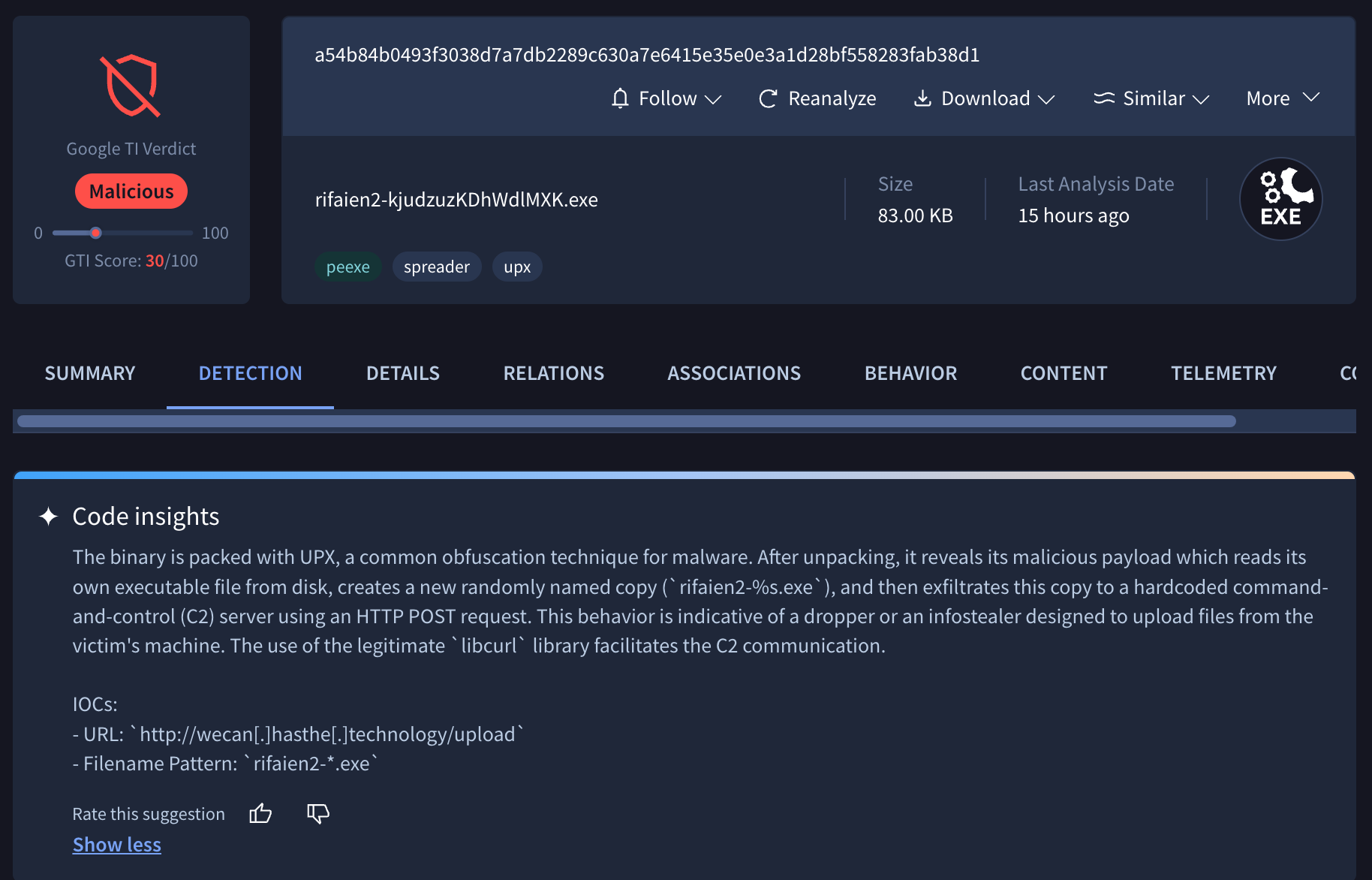This screenshot has width=1372, height=880.
Task: Click the file SHA-256 hash text
Action: tap(647, 55)
